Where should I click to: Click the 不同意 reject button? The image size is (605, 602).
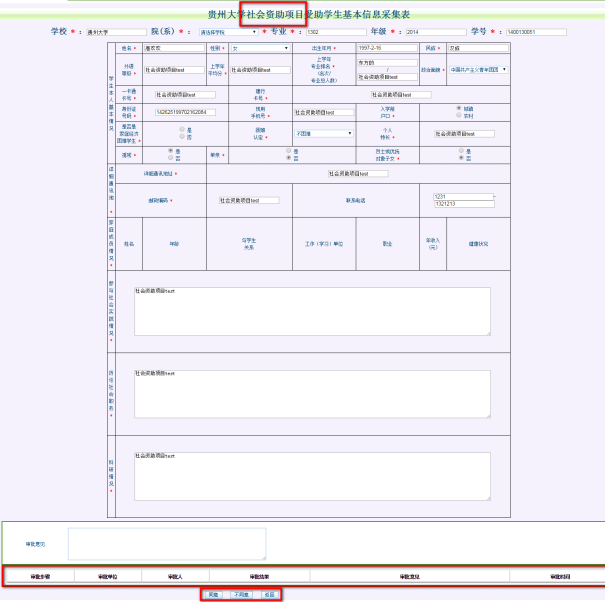(242, 595)
